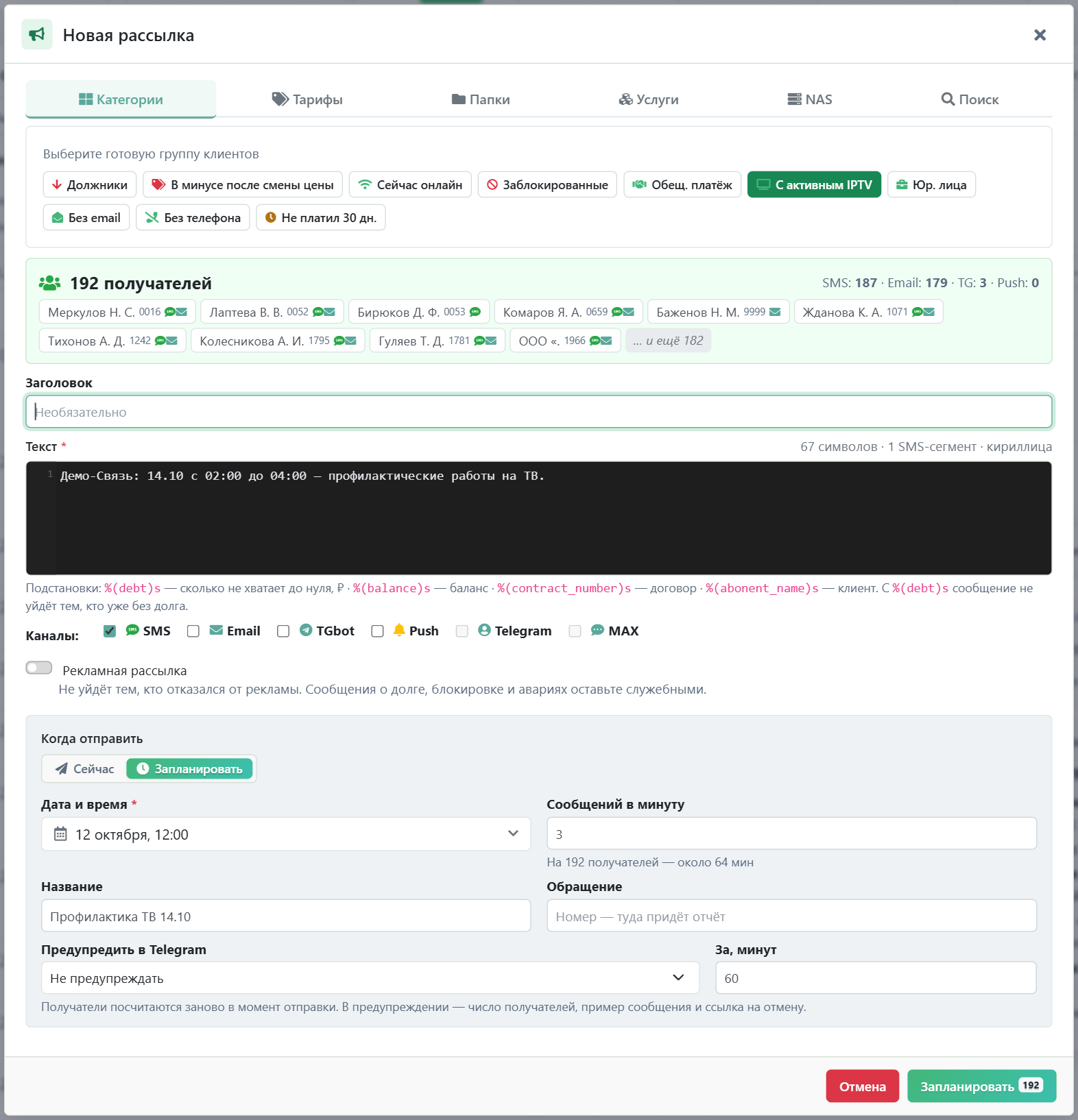Switch to the Тарифы tab
1078x1120 pixels.
coord(307,99)
